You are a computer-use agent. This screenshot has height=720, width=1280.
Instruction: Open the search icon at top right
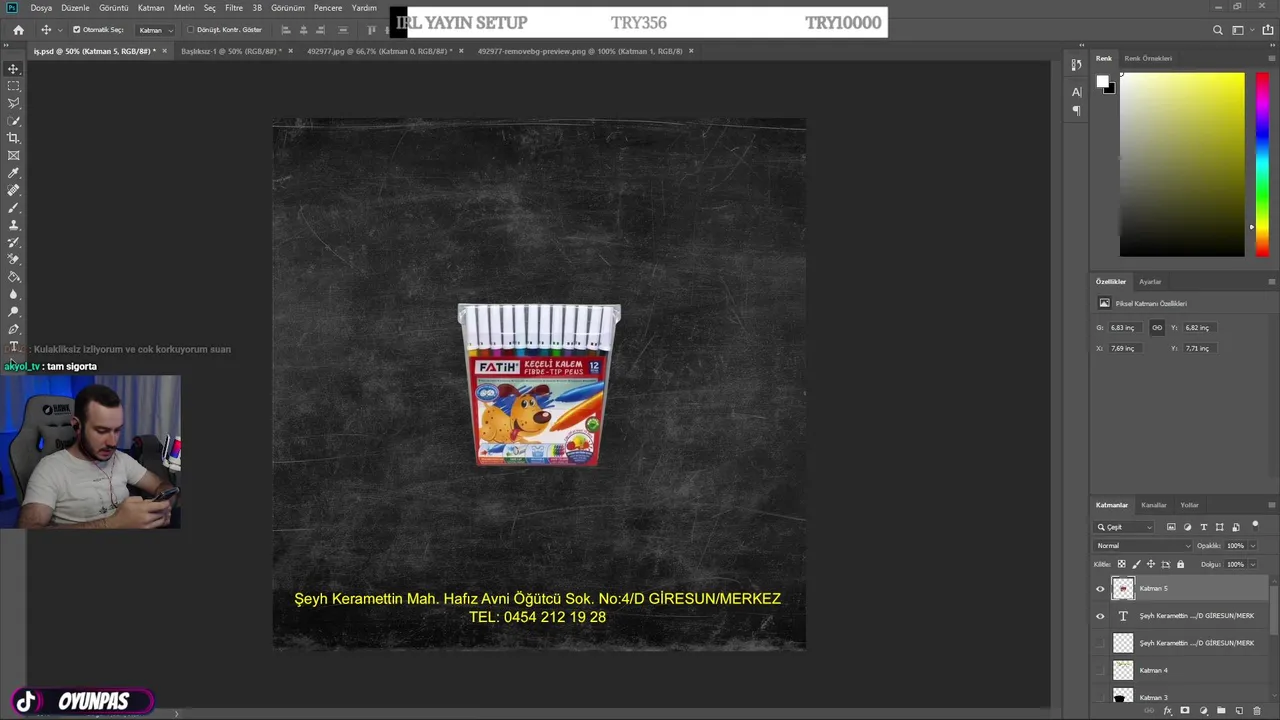point(1218,30)
